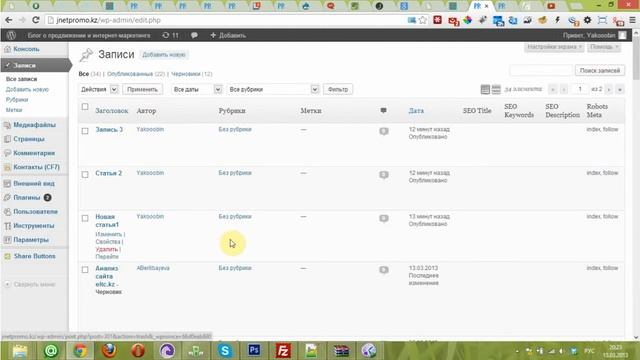Switch to list view mode icon
640x360 pixels.
click(x=485, y=89)
